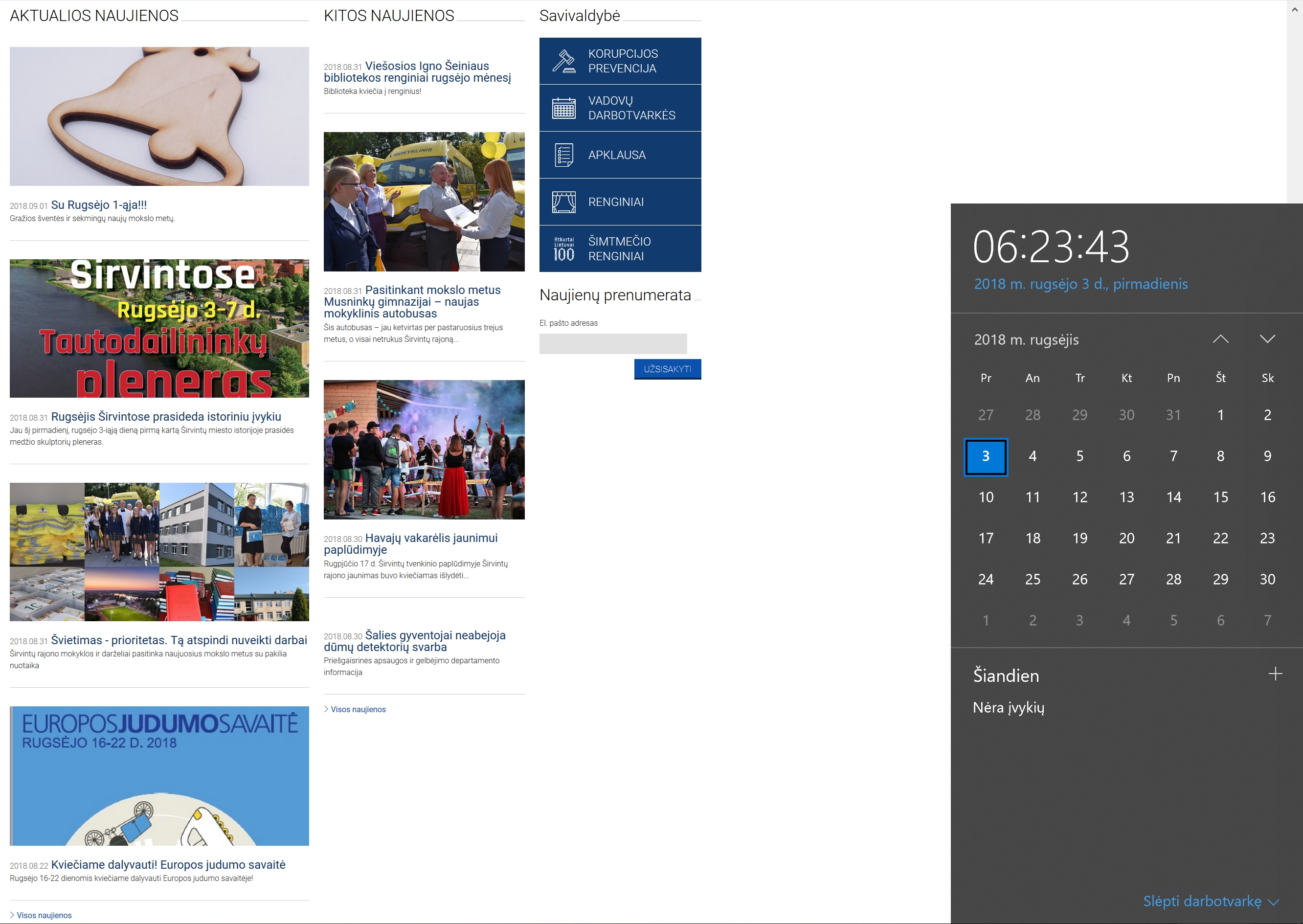Click Visos naujienos under Aktualios naujienos
The image size is (1303, 924).
(44, 916)
